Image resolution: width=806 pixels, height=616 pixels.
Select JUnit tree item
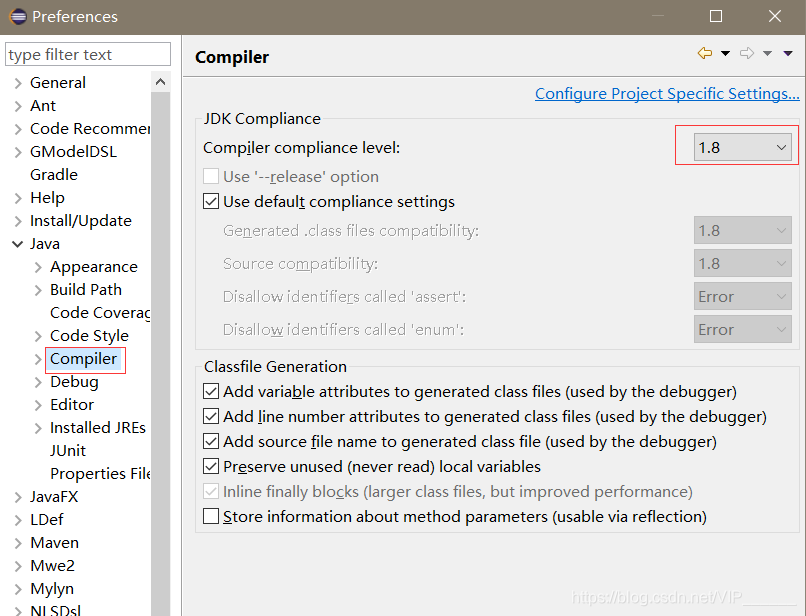(x=68, y=451)
